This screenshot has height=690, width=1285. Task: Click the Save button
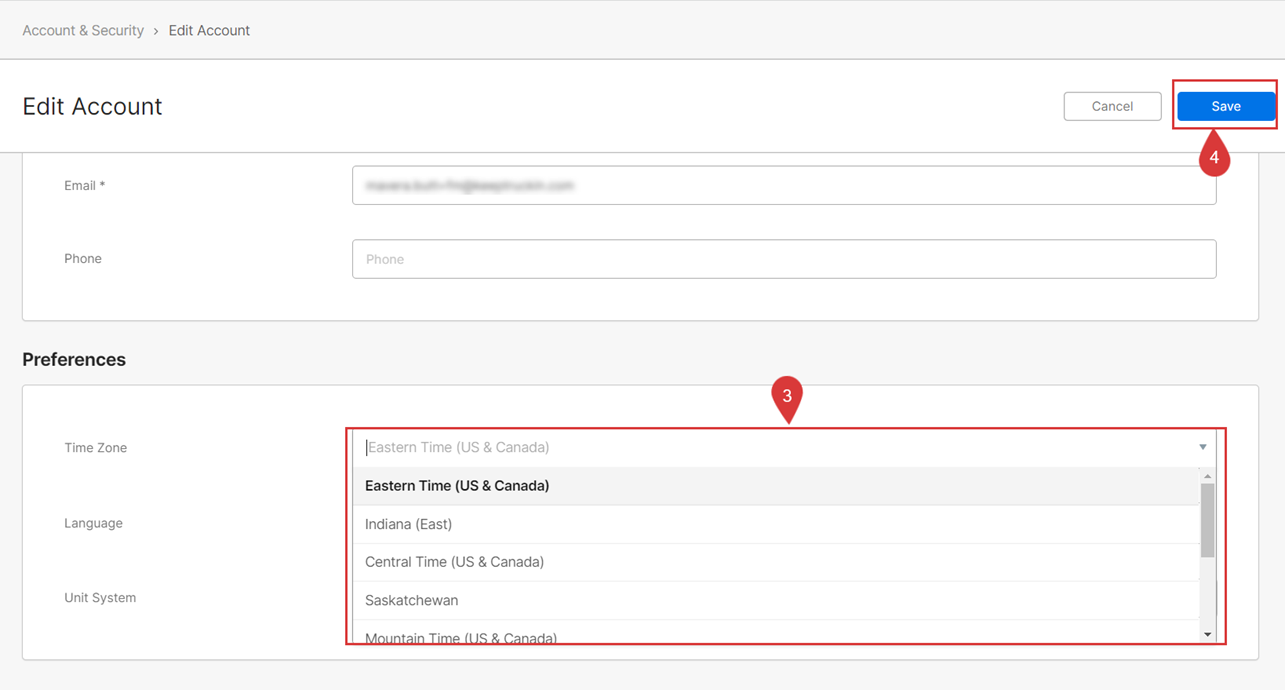click(1225, 106)
